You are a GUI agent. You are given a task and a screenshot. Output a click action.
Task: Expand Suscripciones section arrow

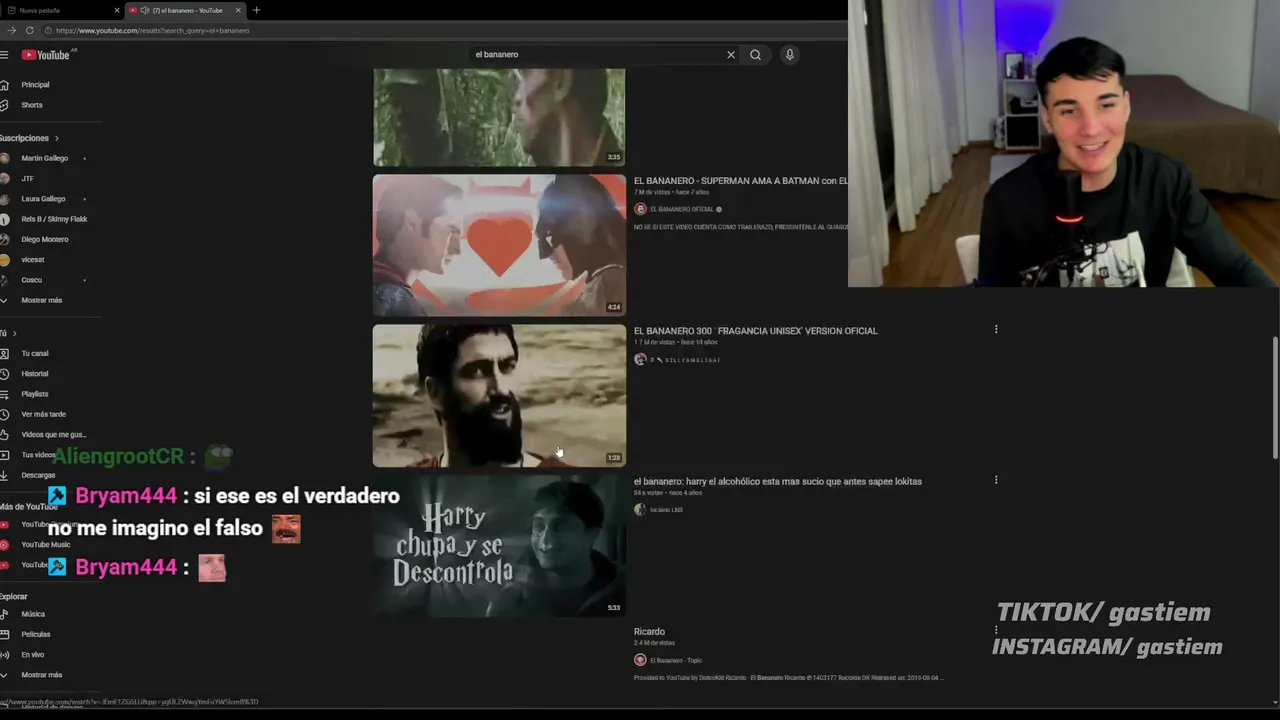pyautogui.click(x=56, y=138)
